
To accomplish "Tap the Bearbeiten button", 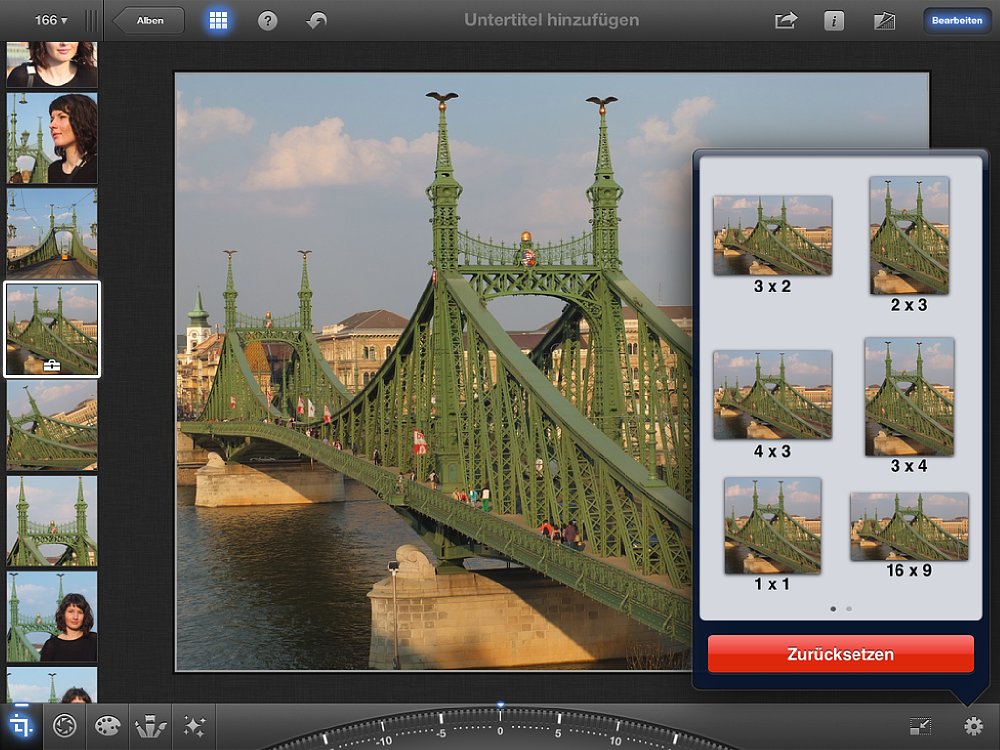I will point(957,20).
